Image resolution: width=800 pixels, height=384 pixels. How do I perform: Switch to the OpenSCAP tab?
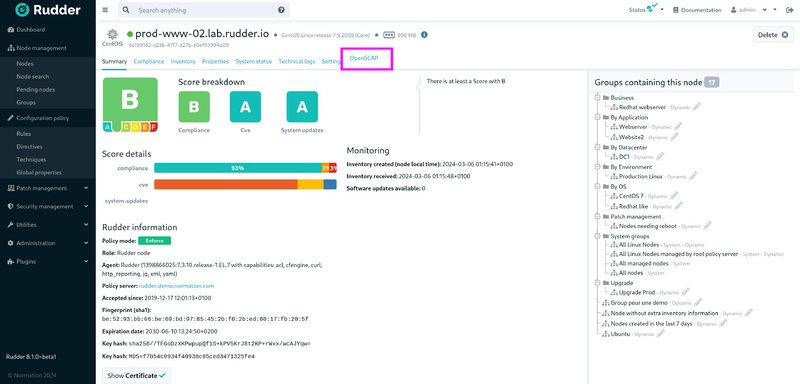[x=364, y=59]
